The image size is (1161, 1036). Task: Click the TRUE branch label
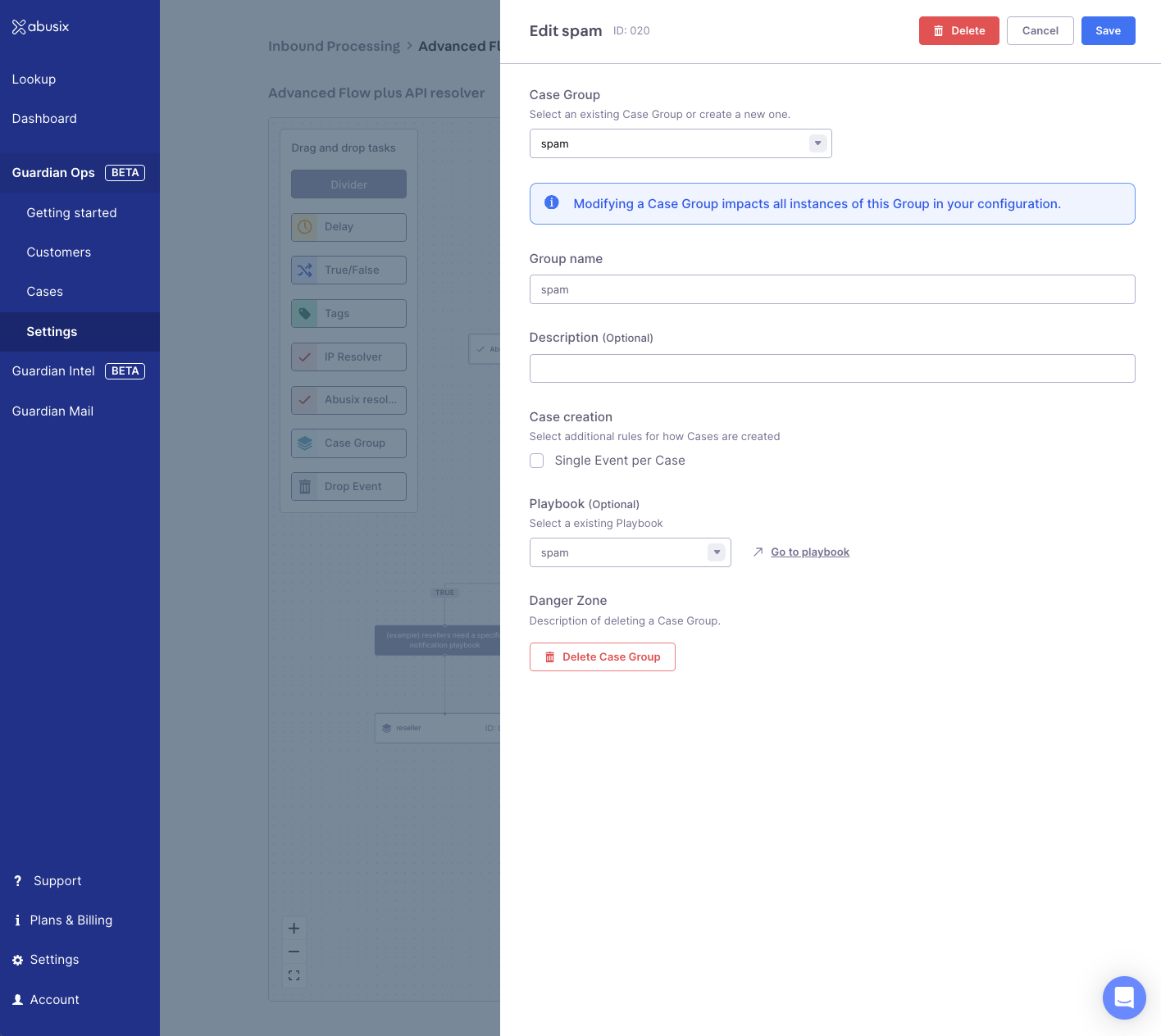(x=445, y=593)
